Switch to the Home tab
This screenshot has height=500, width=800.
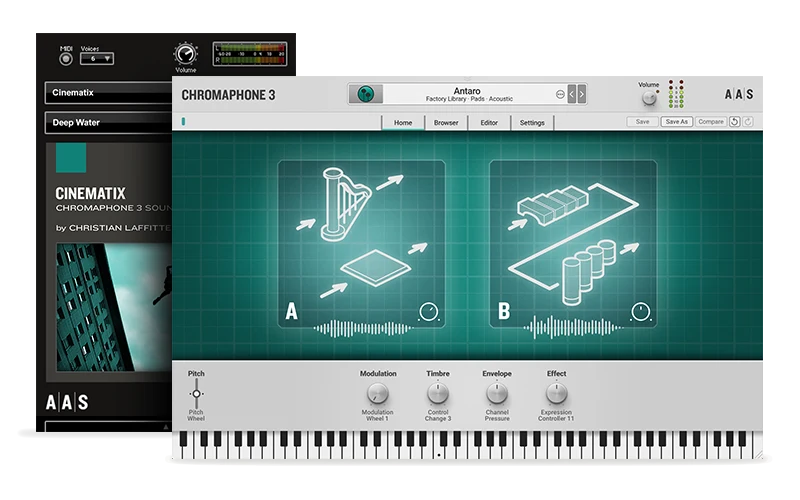coord(403,122)
